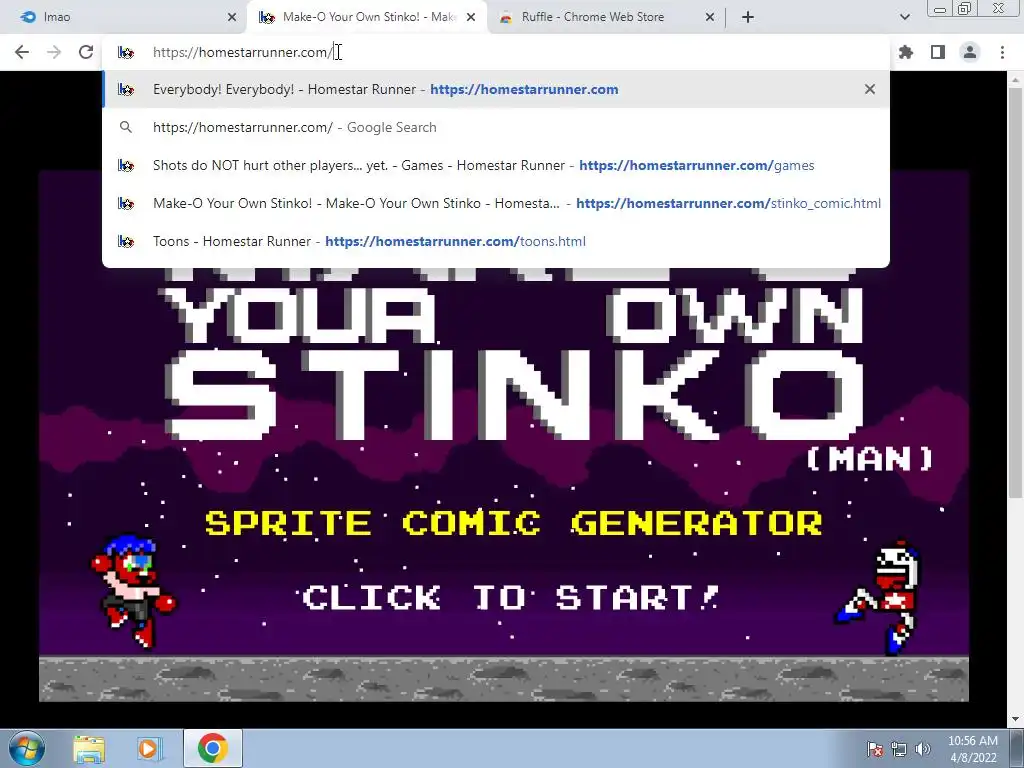Close the Make-O Your Own Stinko tab
This screenshot has width=1024, height=768.
(x=471, y=17)
